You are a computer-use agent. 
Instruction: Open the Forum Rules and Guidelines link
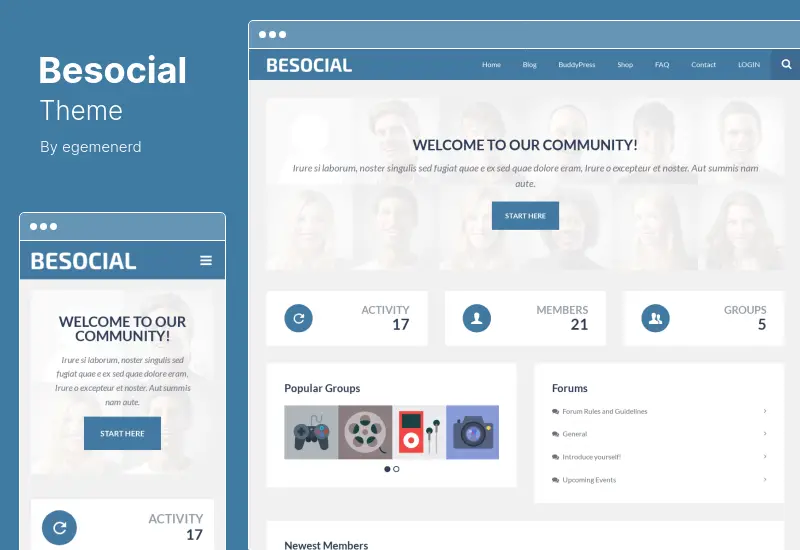[605, 411]
